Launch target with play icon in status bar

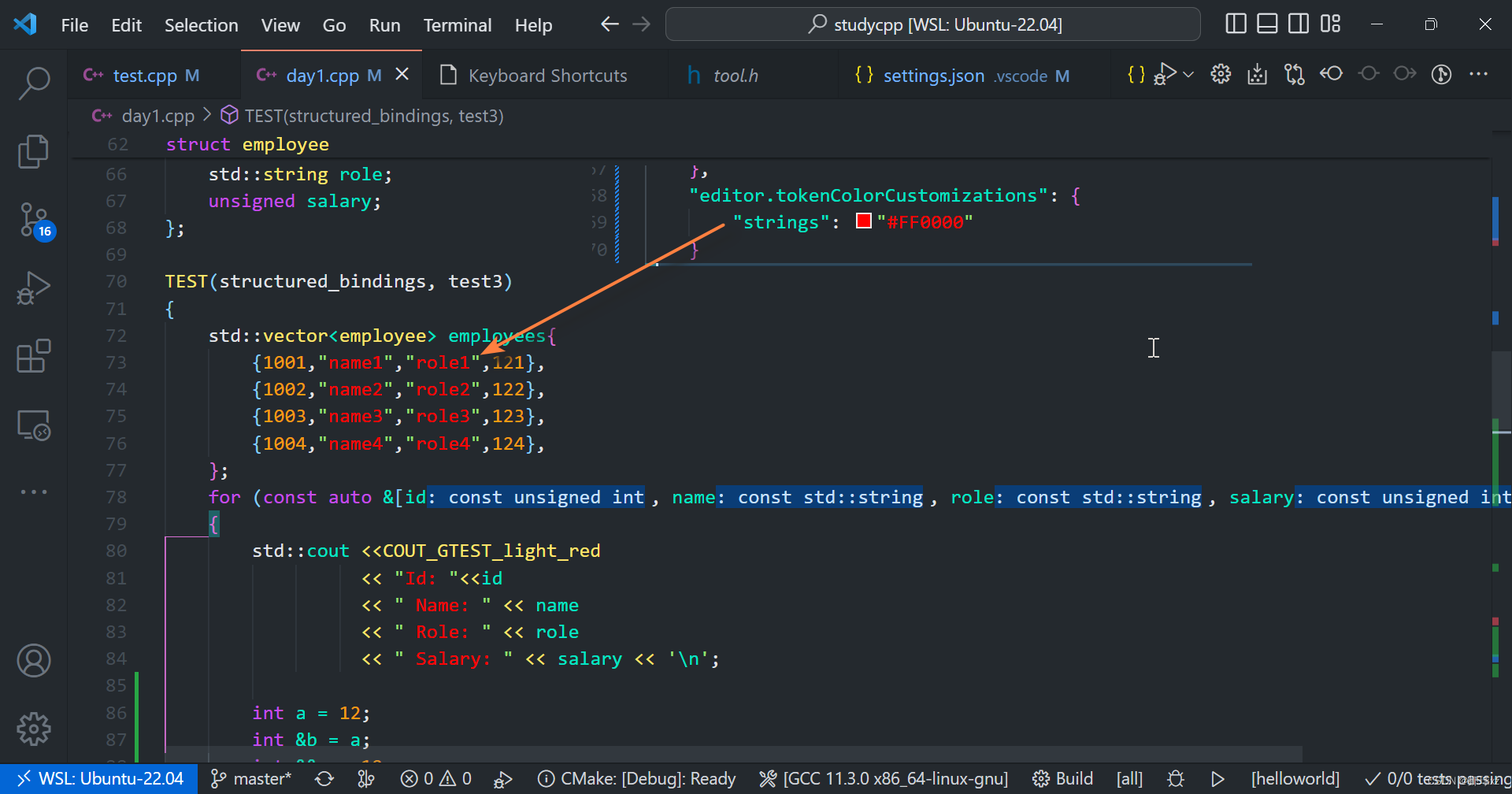(x=1217, y=778)
